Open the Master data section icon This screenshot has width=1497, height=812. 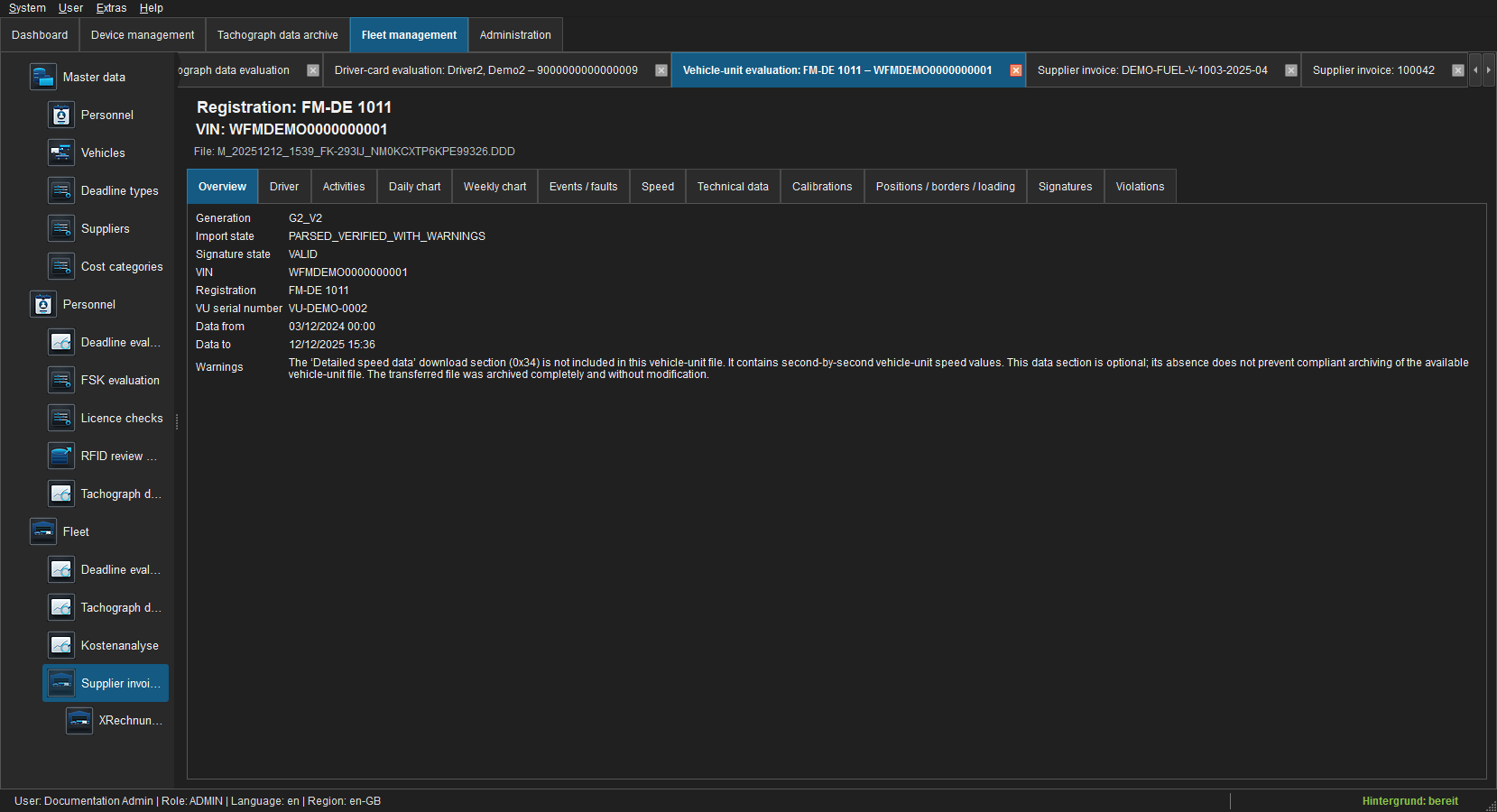tap(43, 77)
